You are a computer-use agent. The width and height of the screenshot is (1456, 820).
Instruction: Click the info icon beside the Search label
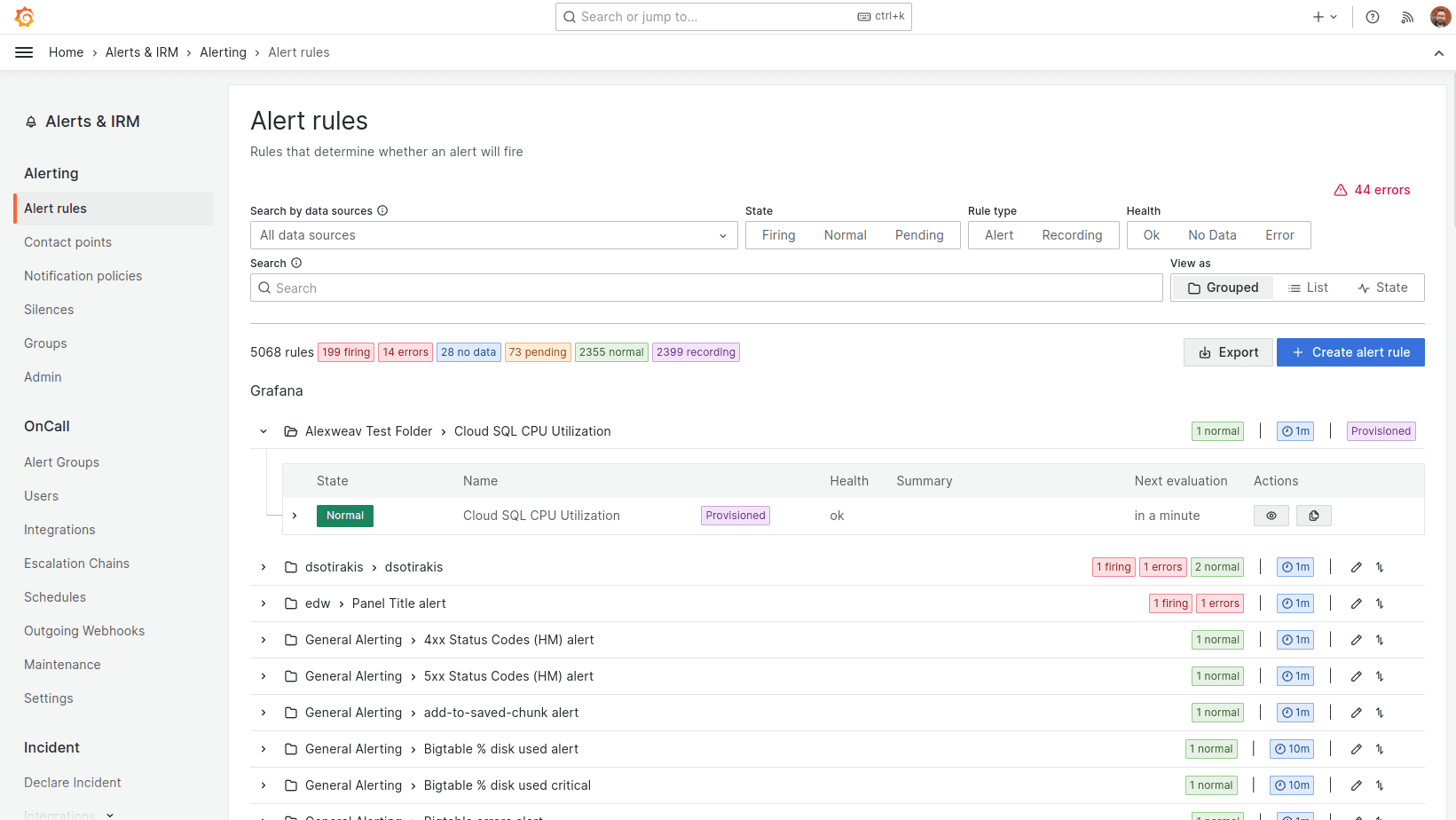[x=296, y=263]
